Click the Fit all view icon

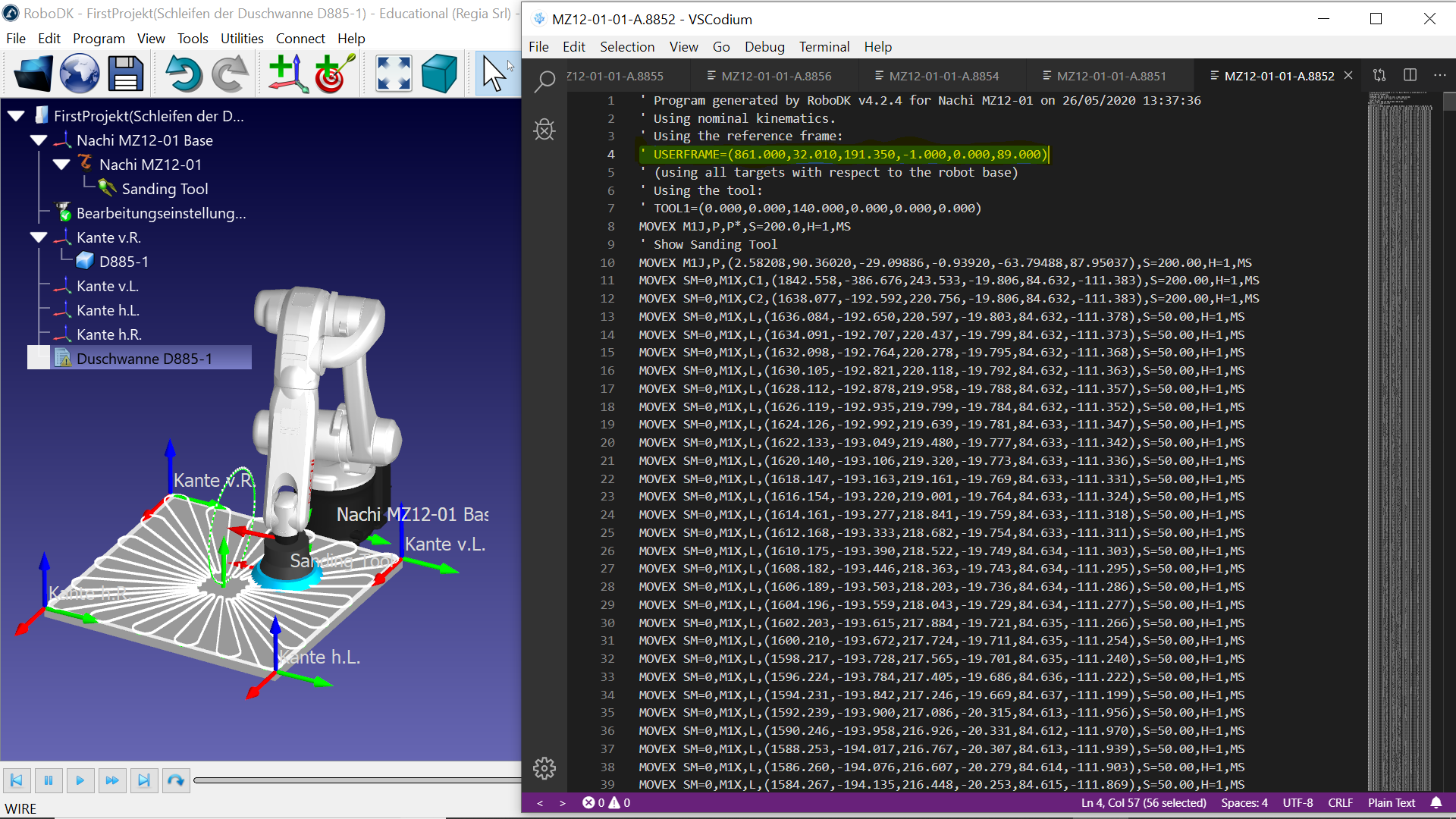[x=394, y=74]
